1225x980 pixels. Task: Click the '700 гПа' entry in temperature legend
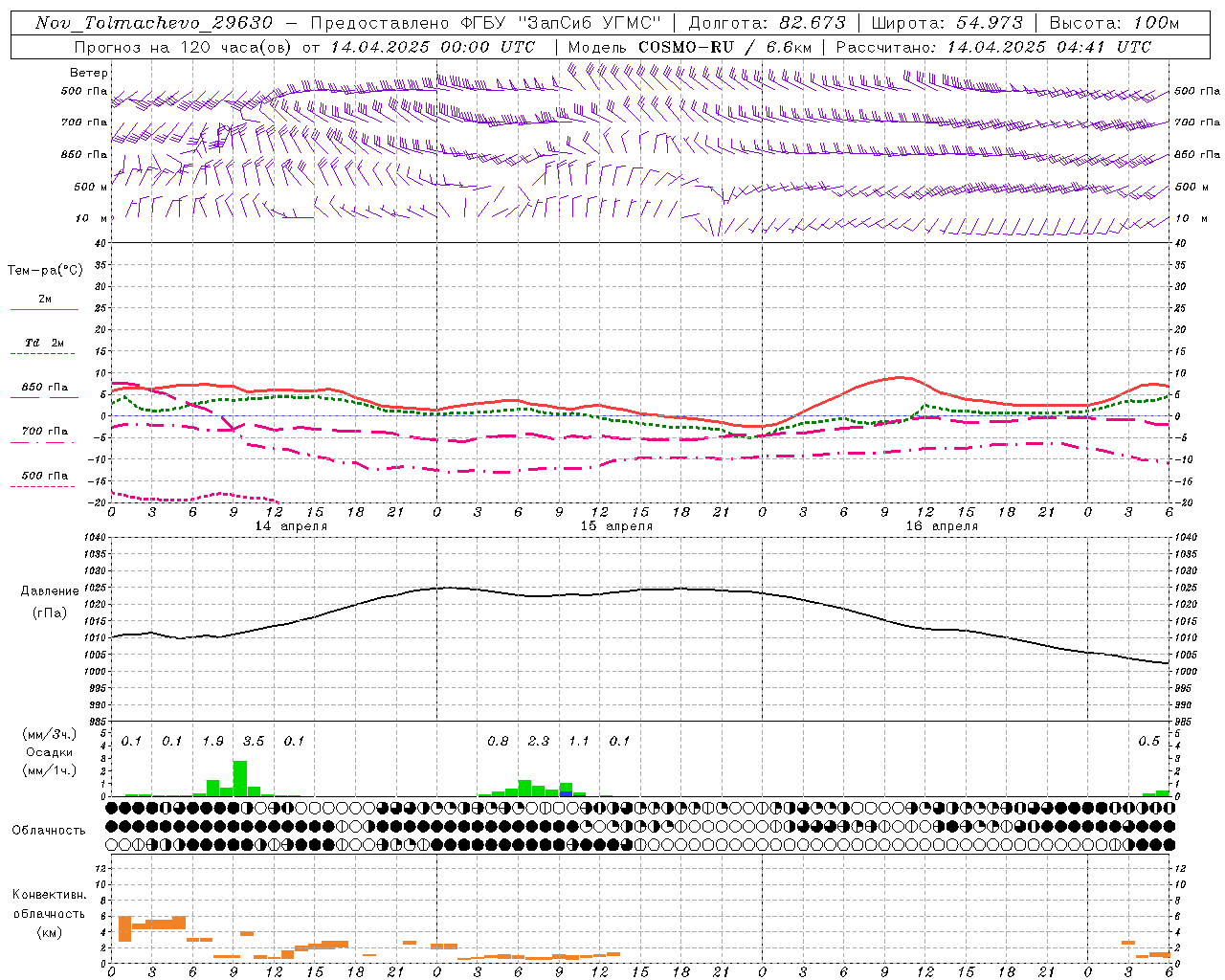coord(45,431)
